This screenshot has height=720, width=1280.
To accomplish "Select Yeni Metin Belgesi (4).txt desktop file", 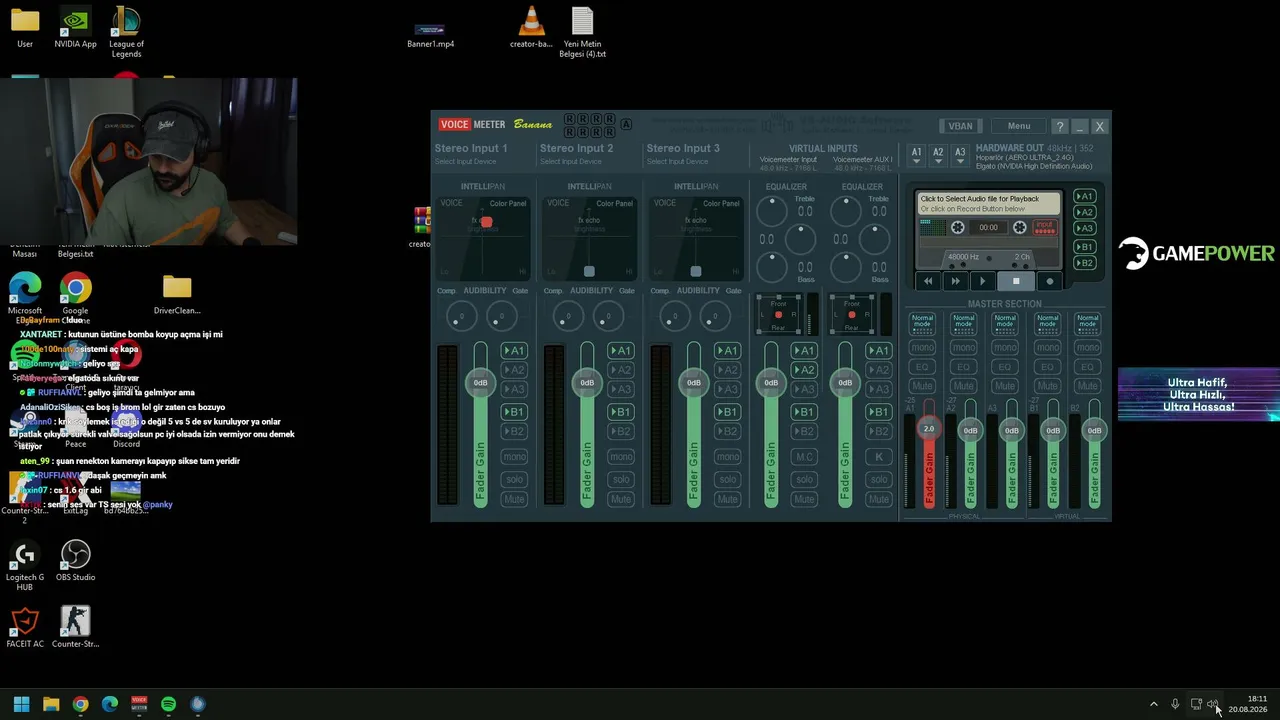I will click(x=582, y=32).
